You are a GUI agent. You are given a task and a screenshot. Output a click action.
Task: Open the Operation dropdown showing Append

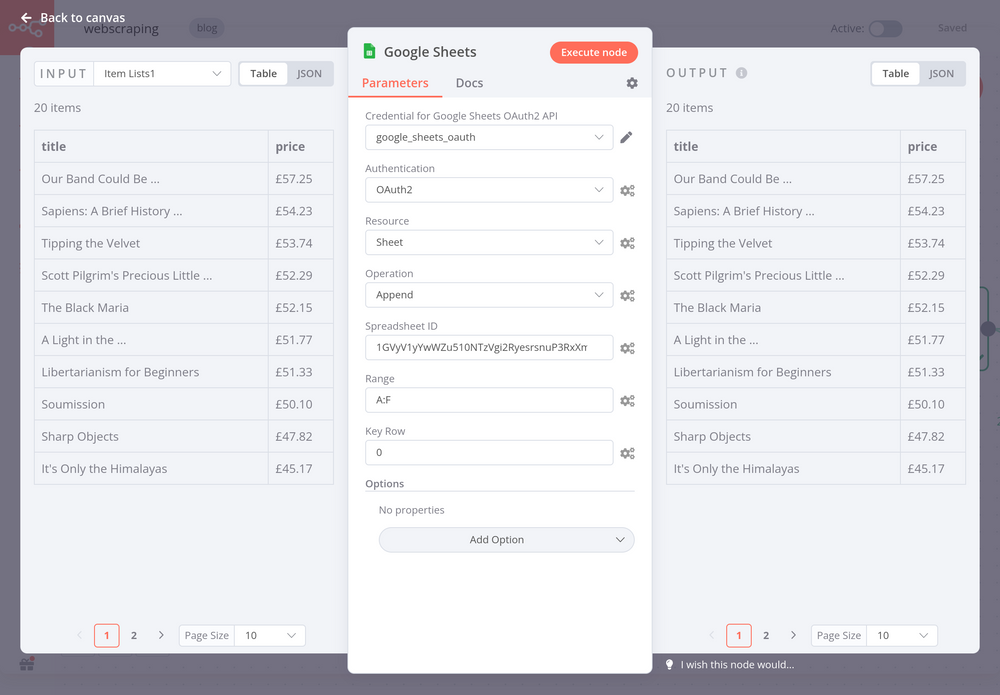point(488,295)
